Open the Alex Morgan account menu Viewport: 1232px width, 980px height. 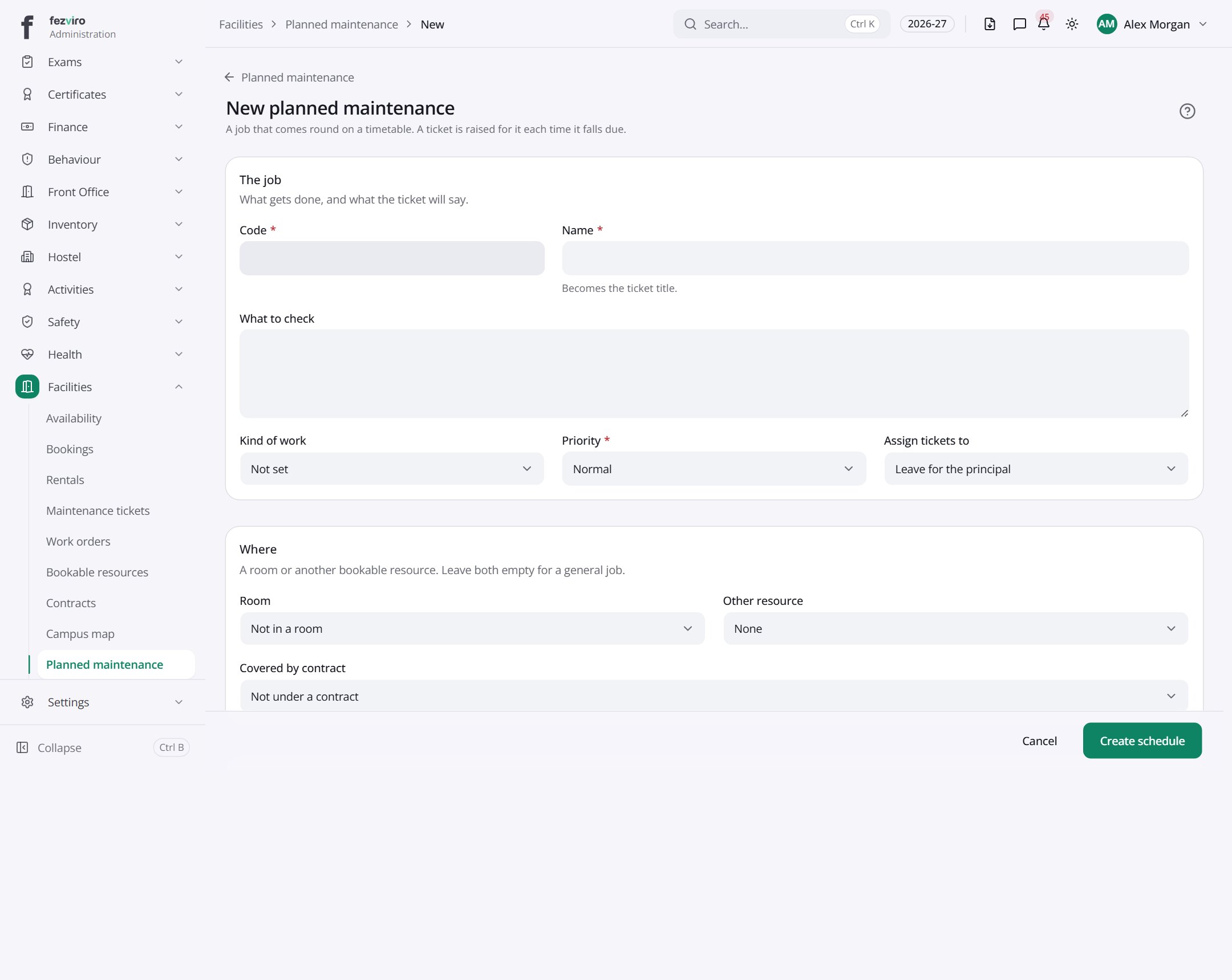1152,24
